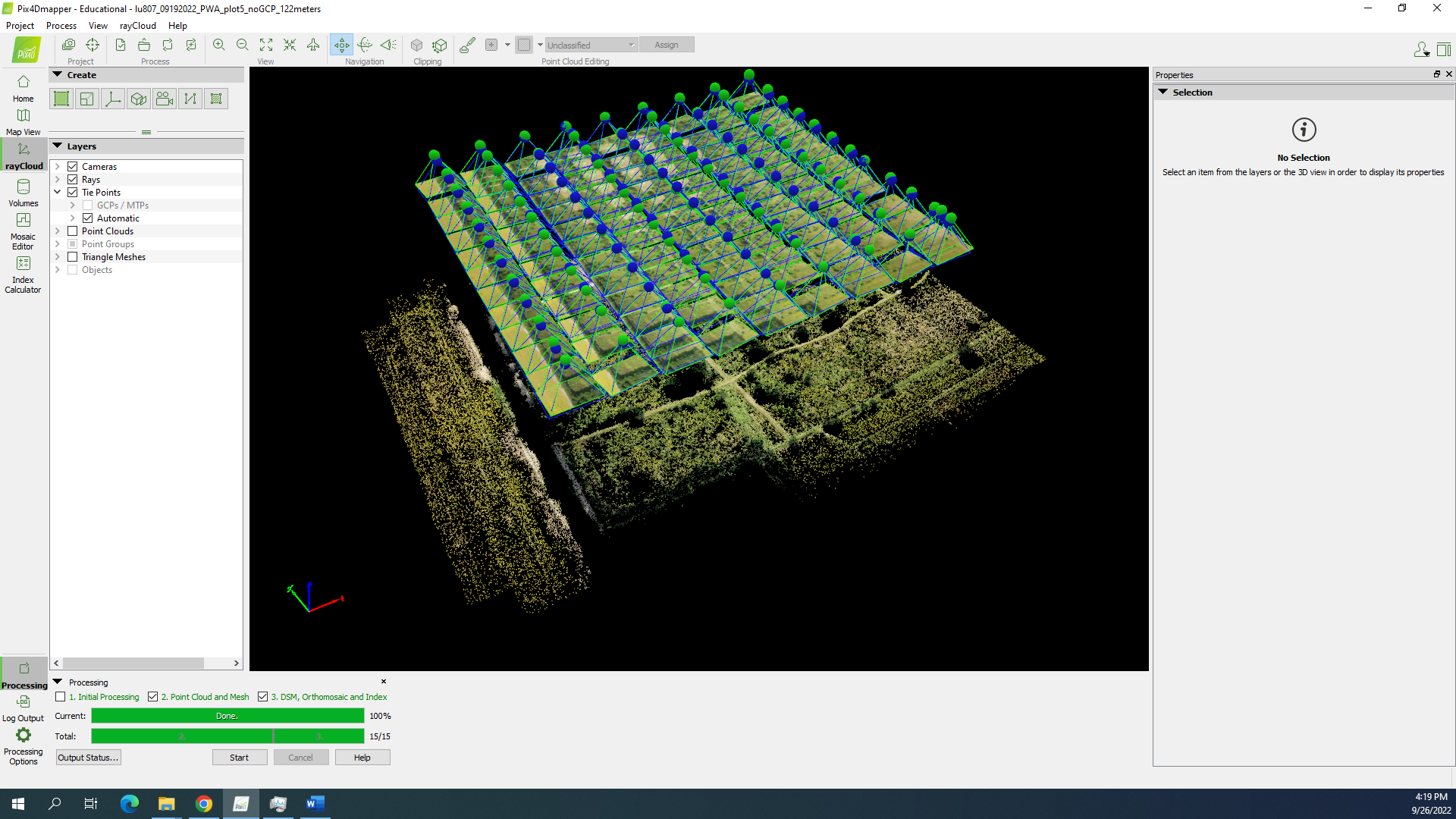Click the Pix4D logo icon
Screen dimensions: 1456x819
click(27, 50)
